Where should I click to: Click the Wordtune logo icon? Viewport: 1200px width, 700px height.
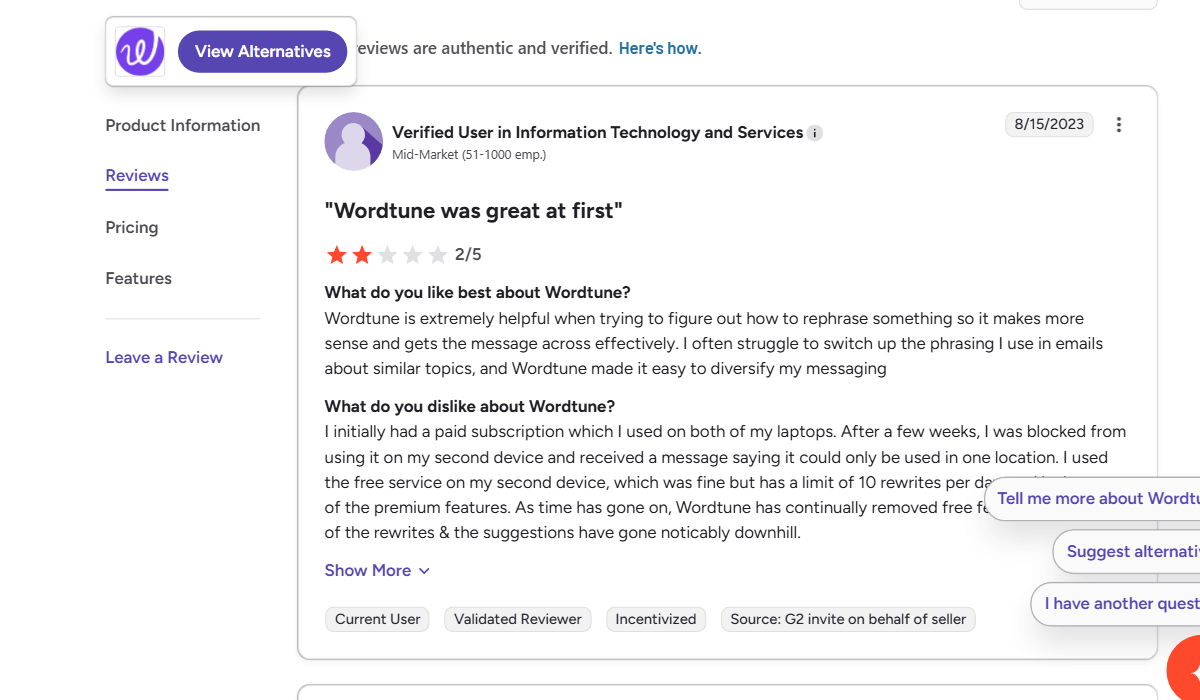point(140,52)
